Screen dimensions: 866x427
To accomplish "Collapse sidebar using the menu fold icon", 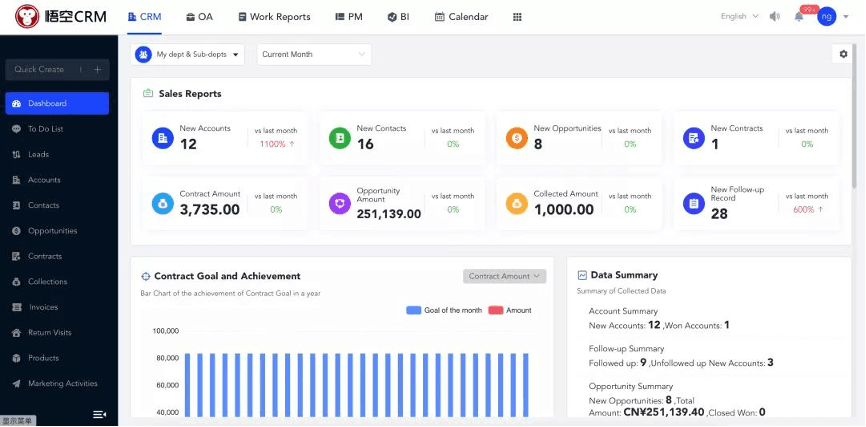I will [99, 414].
